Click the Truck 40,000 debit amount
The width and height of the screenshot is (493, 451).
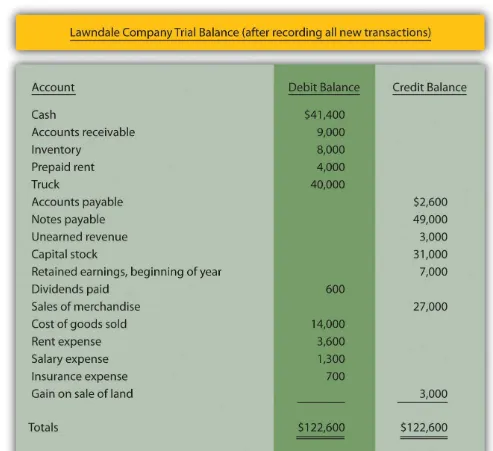pyautogui.click(x=328, y=184)
